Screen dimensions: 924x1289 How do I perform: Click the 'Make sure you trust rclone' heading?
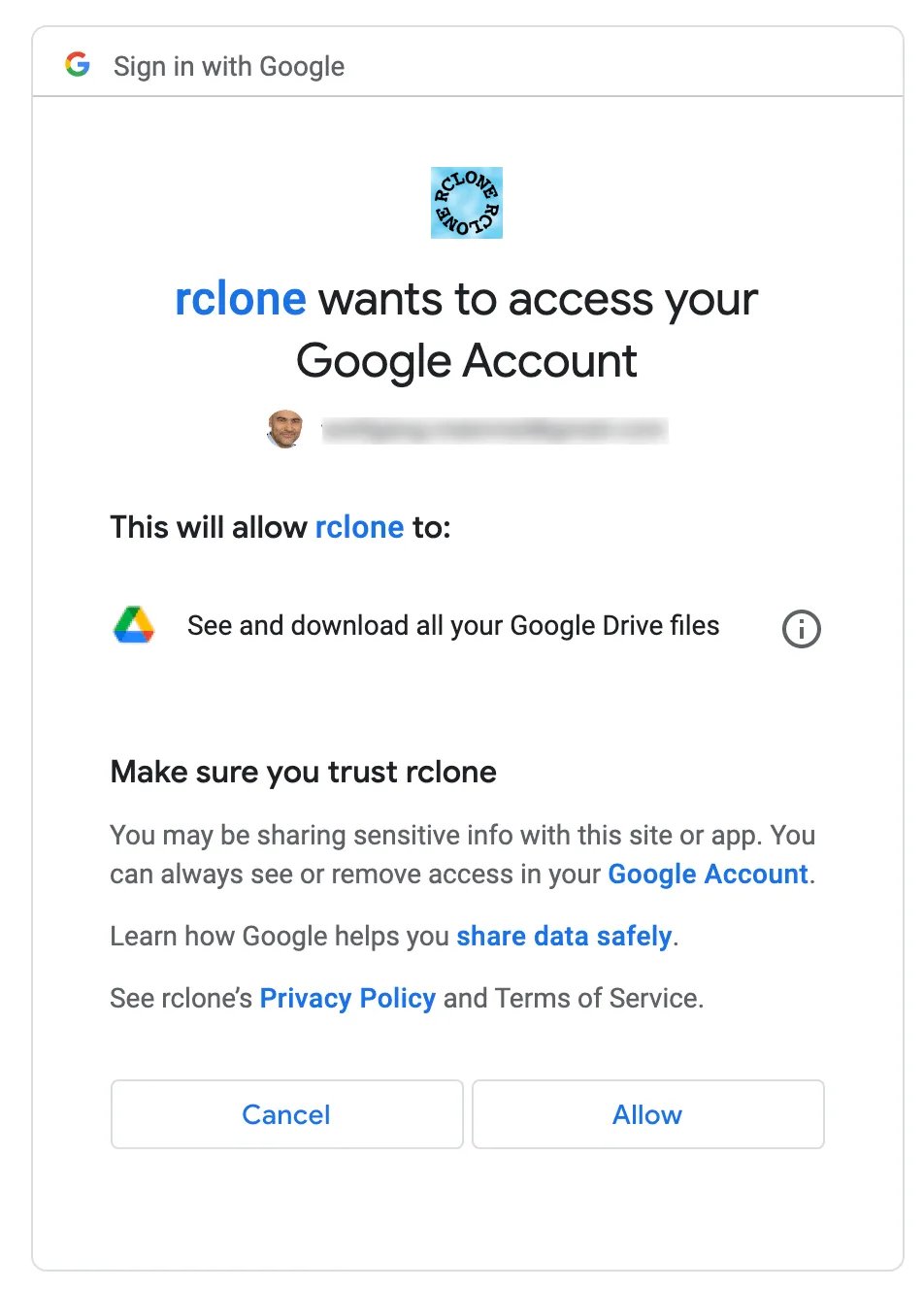tap(304, 772)
